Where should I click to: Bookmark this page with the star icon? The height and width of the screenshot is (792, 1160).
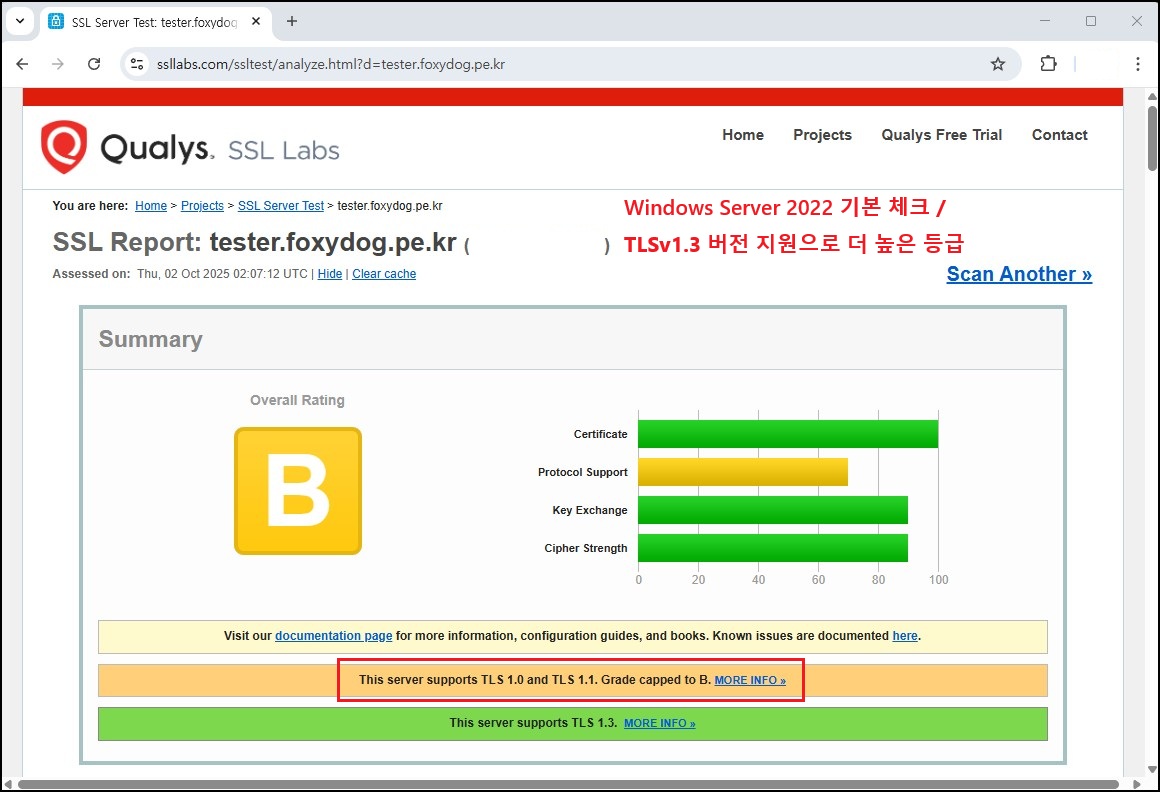pos(998,64)
